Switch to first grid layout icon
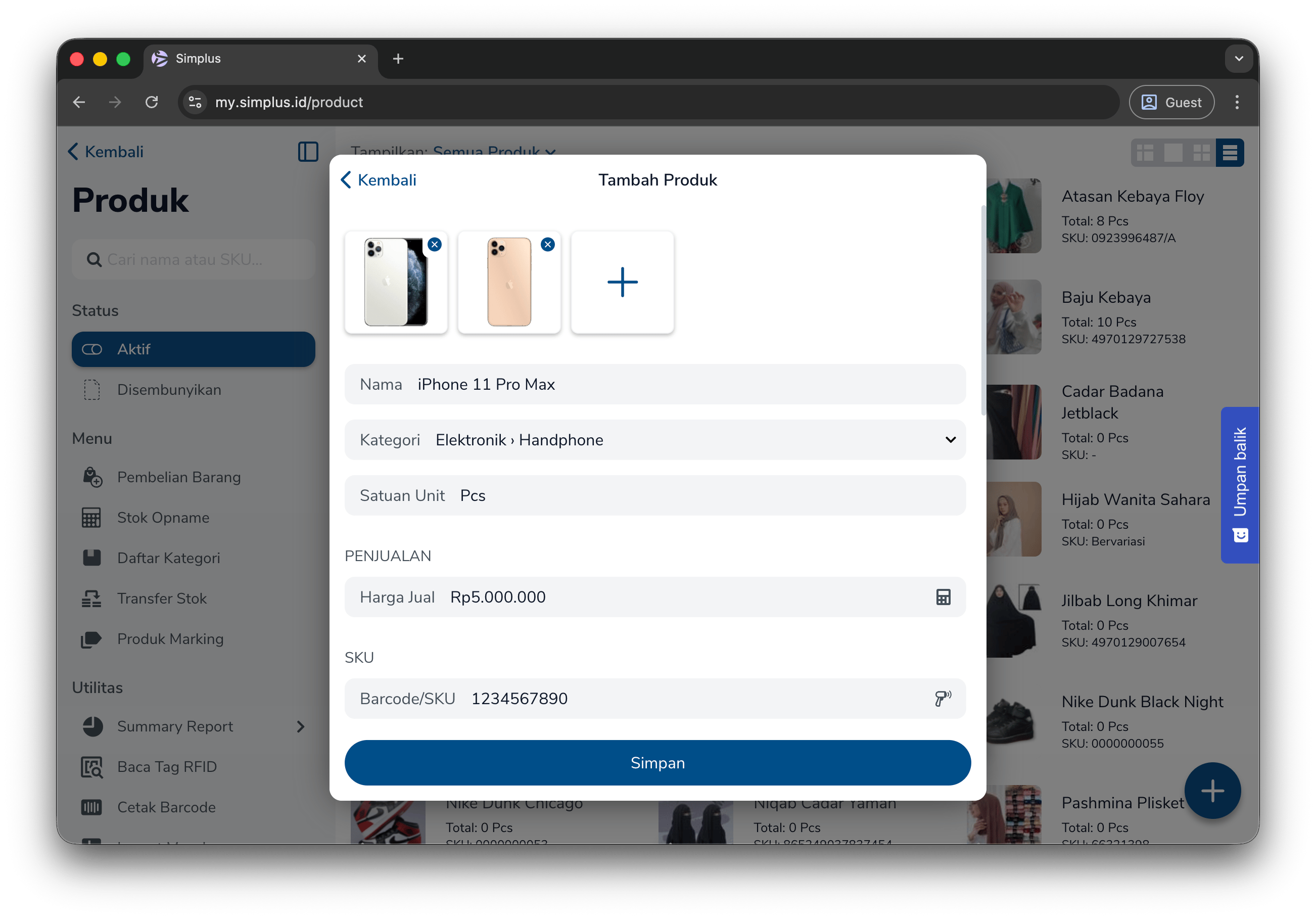Viewport: 1316px width, 919px height. pyautogui.click(x=1145, y=153)
